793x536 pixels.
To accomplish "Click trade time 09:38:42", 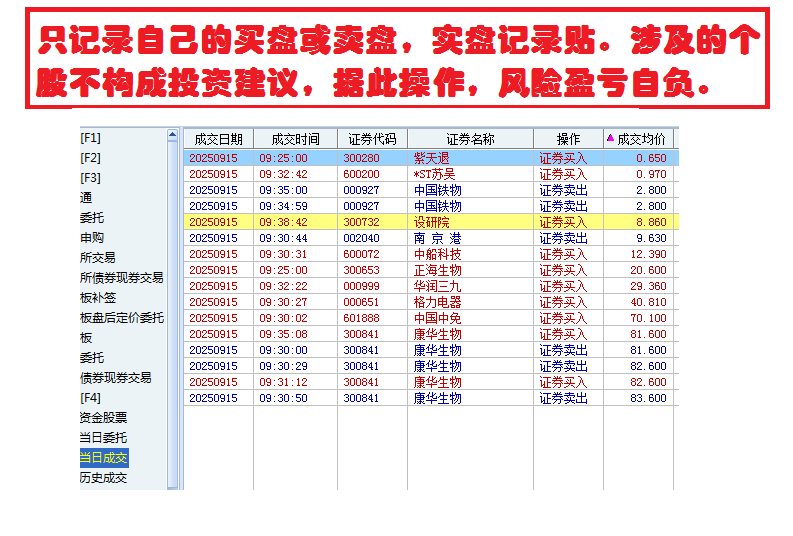I will 283,222.
